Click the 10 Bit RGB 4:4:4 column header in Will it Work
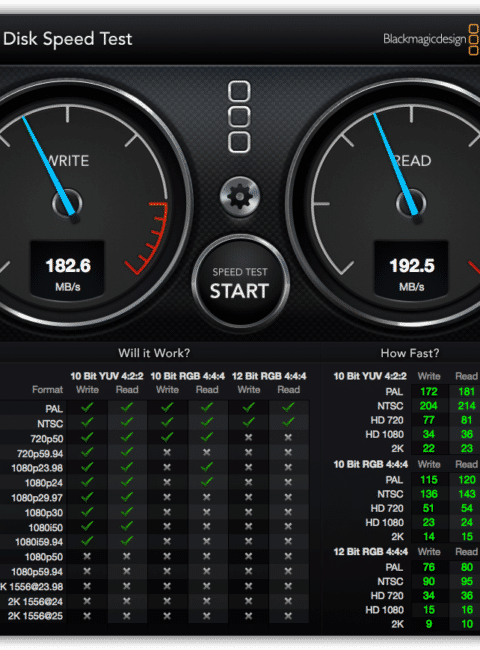480x650 pixels. (187, 376)
